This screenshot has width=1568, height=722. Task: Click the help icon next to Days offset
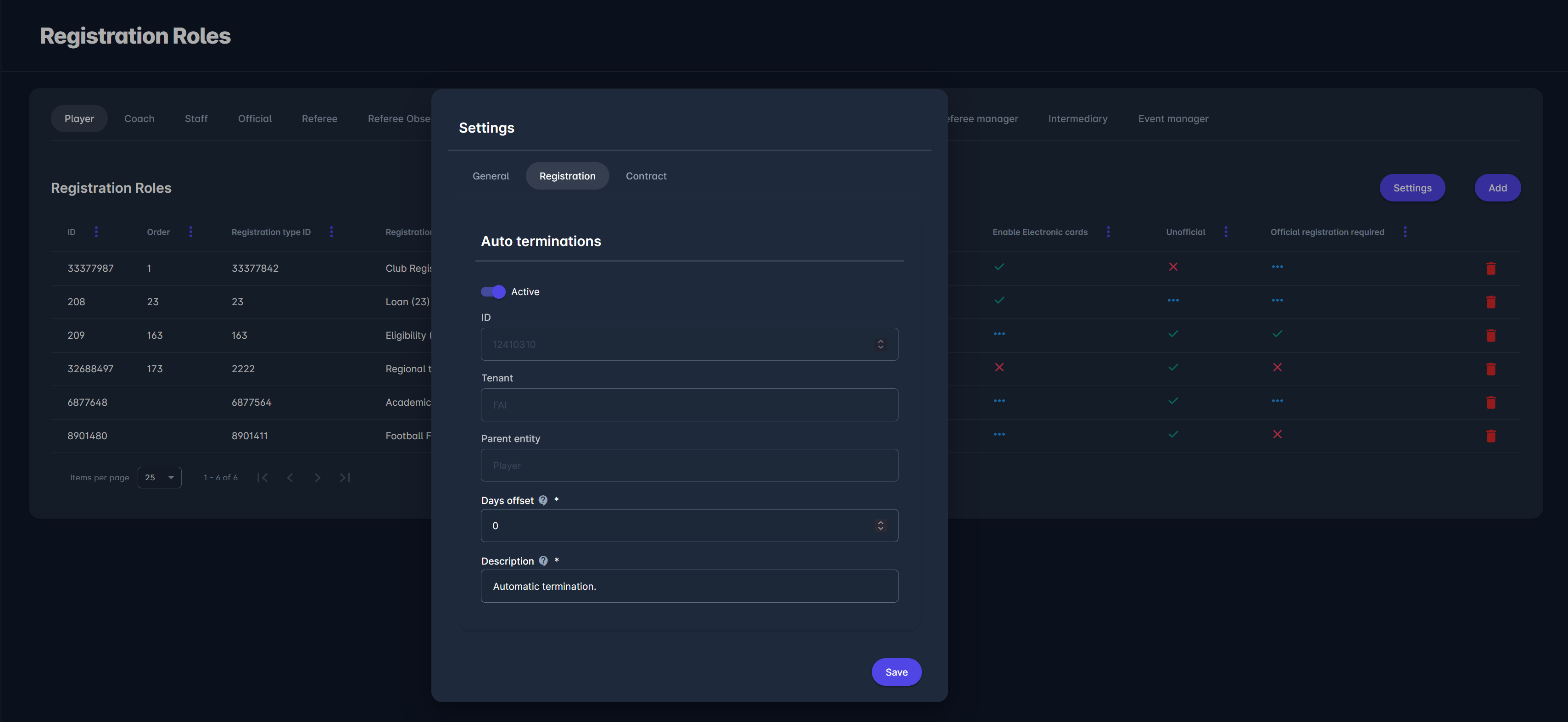click(543, 500)
